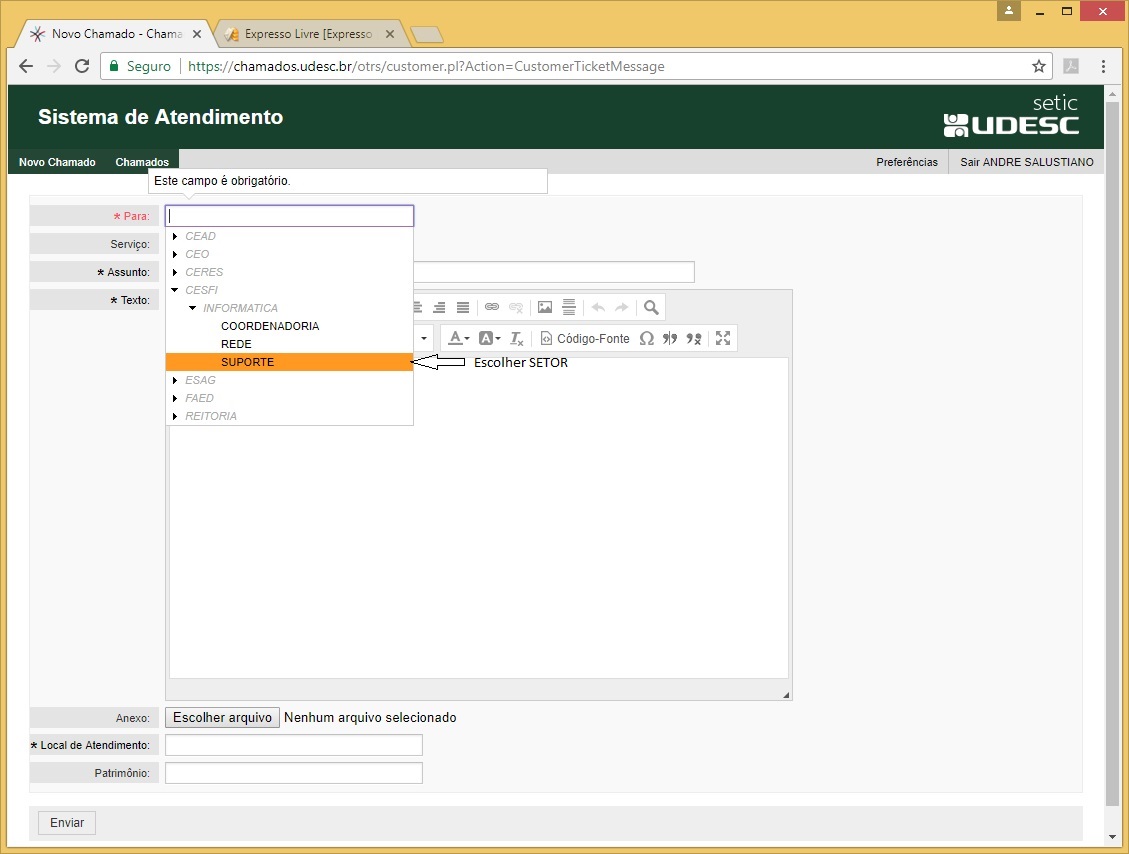This screenshot has width=1129, height=854.
Task: Maximize the editor with fullscreen icon
Action: tap(723, 339)
